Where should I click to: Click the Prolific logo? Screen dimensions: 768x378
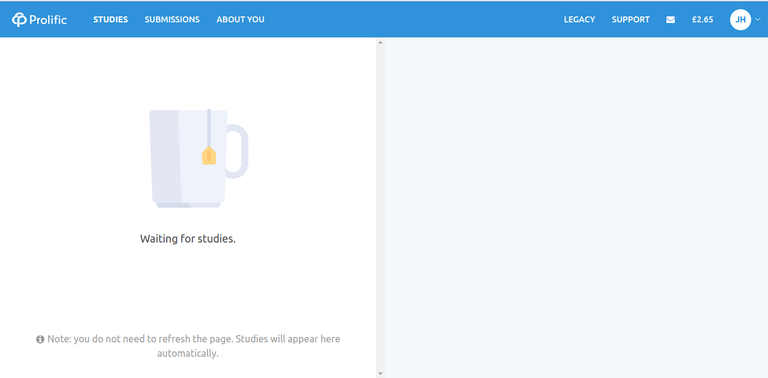tap(39, 20)
